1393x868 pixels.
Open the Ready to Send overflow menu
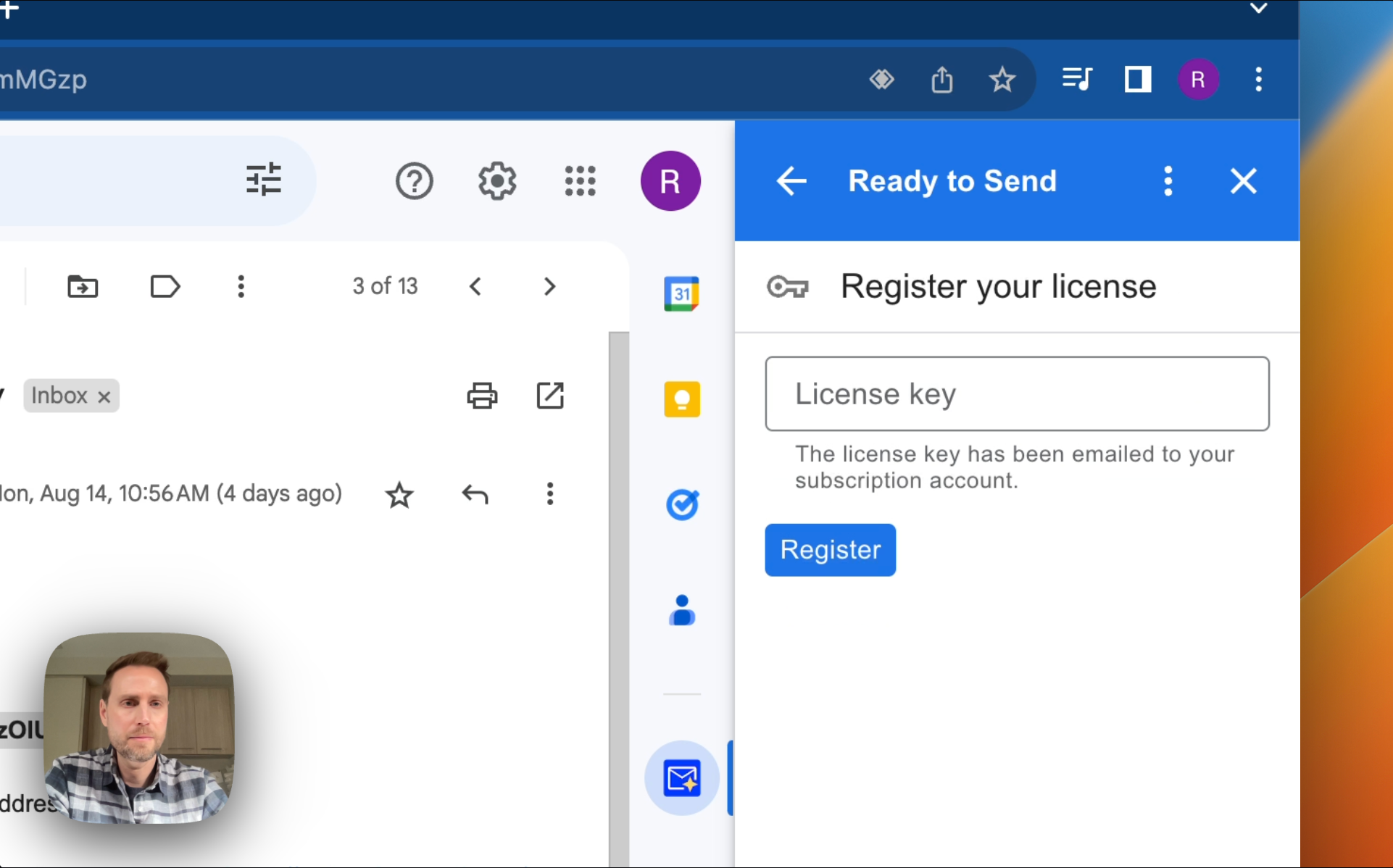click(x=1168, y=181)
